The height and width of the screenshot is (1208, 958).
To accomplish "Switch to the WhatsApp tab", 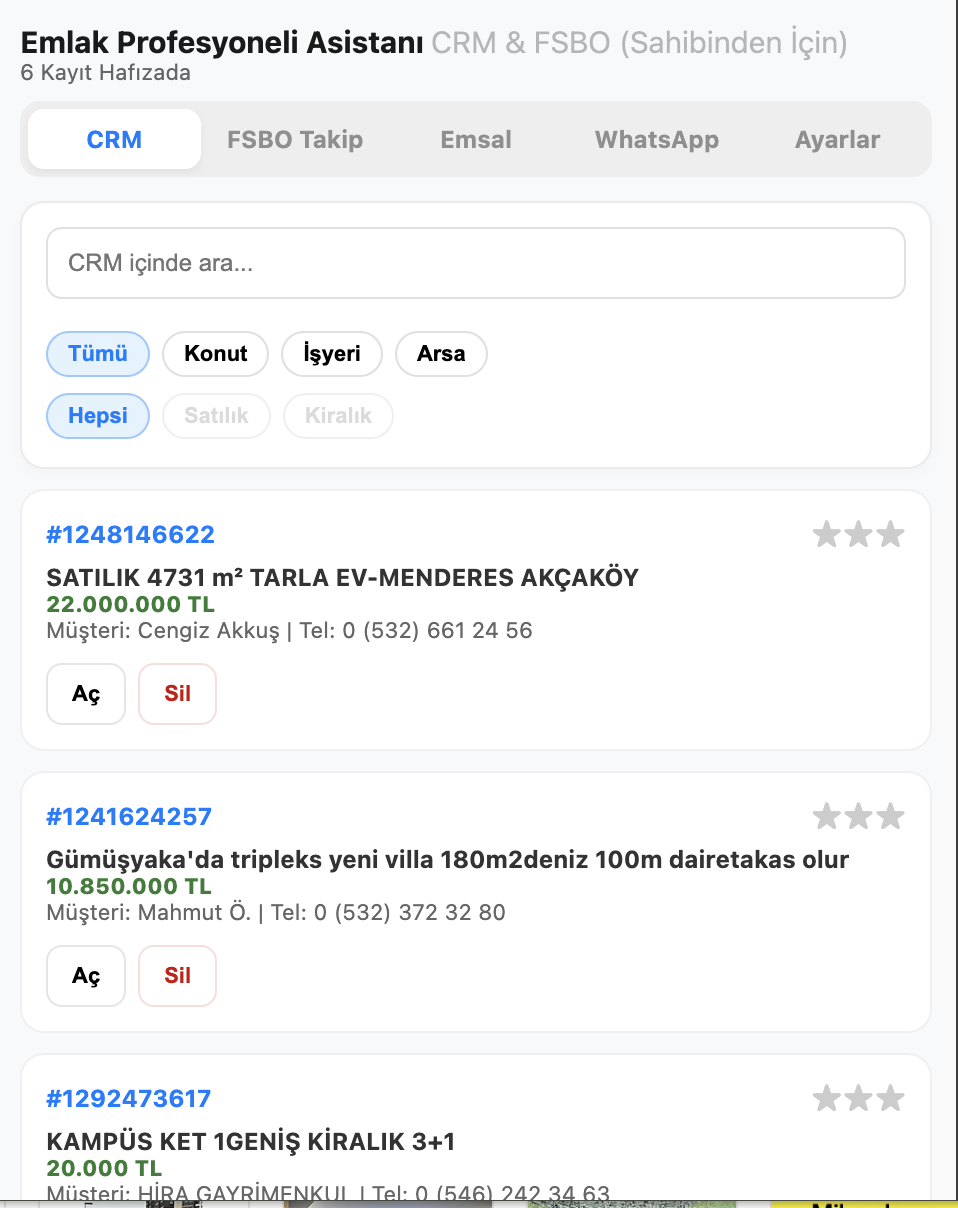I will (x=656, y=139).
